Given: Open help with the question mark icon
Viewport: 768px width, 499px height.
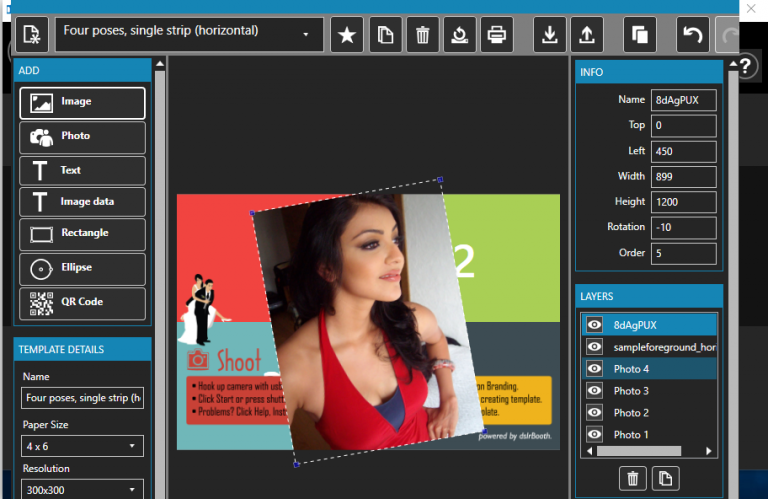Looking at the screenshot, I should [x=745, y=66].
